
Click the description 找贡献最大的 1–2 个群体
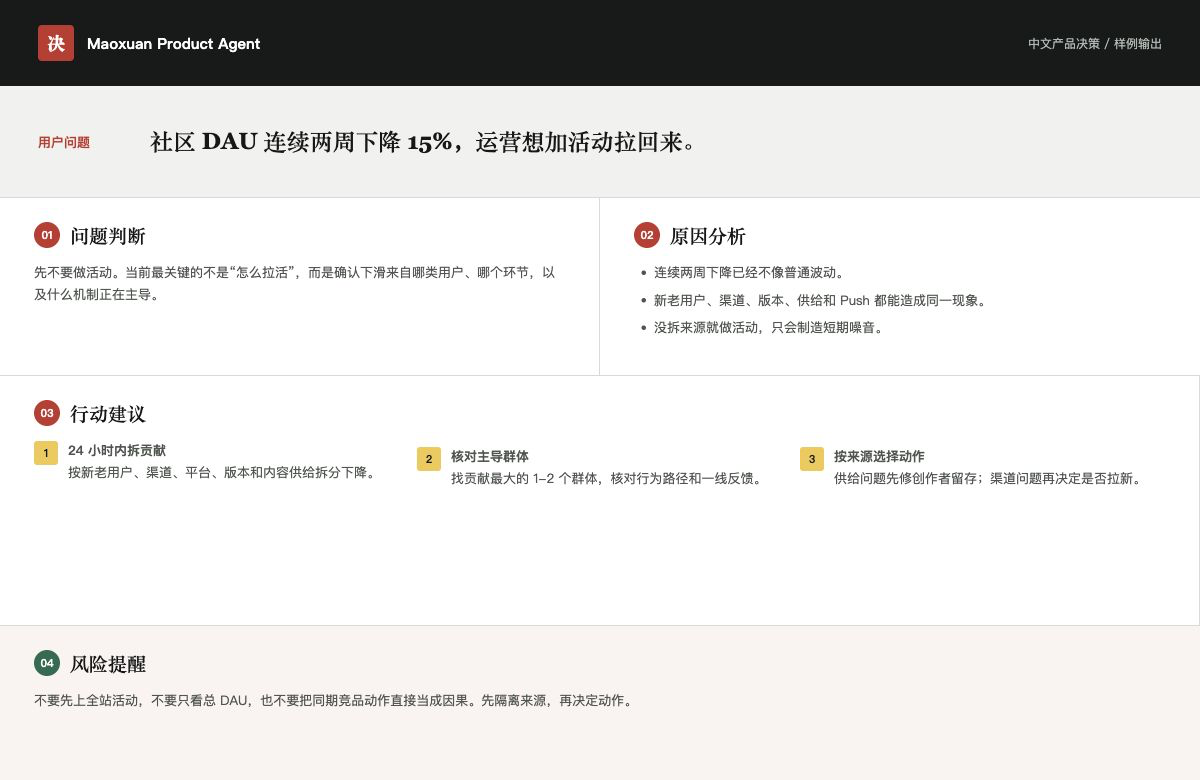coord(609,479)
